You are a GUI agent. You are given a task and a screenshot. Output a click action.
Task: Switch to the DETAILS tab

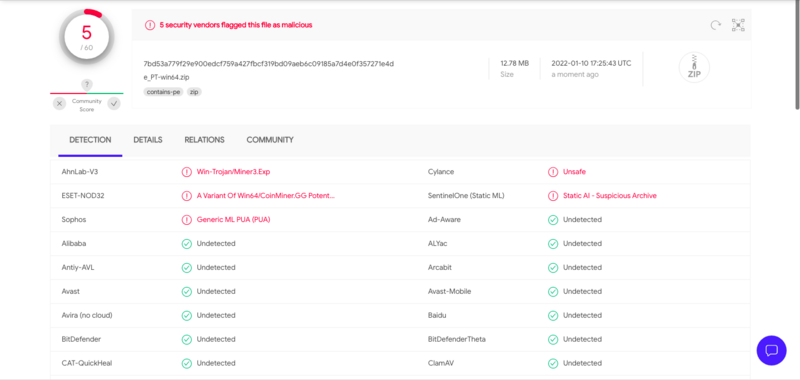[148, 140]
